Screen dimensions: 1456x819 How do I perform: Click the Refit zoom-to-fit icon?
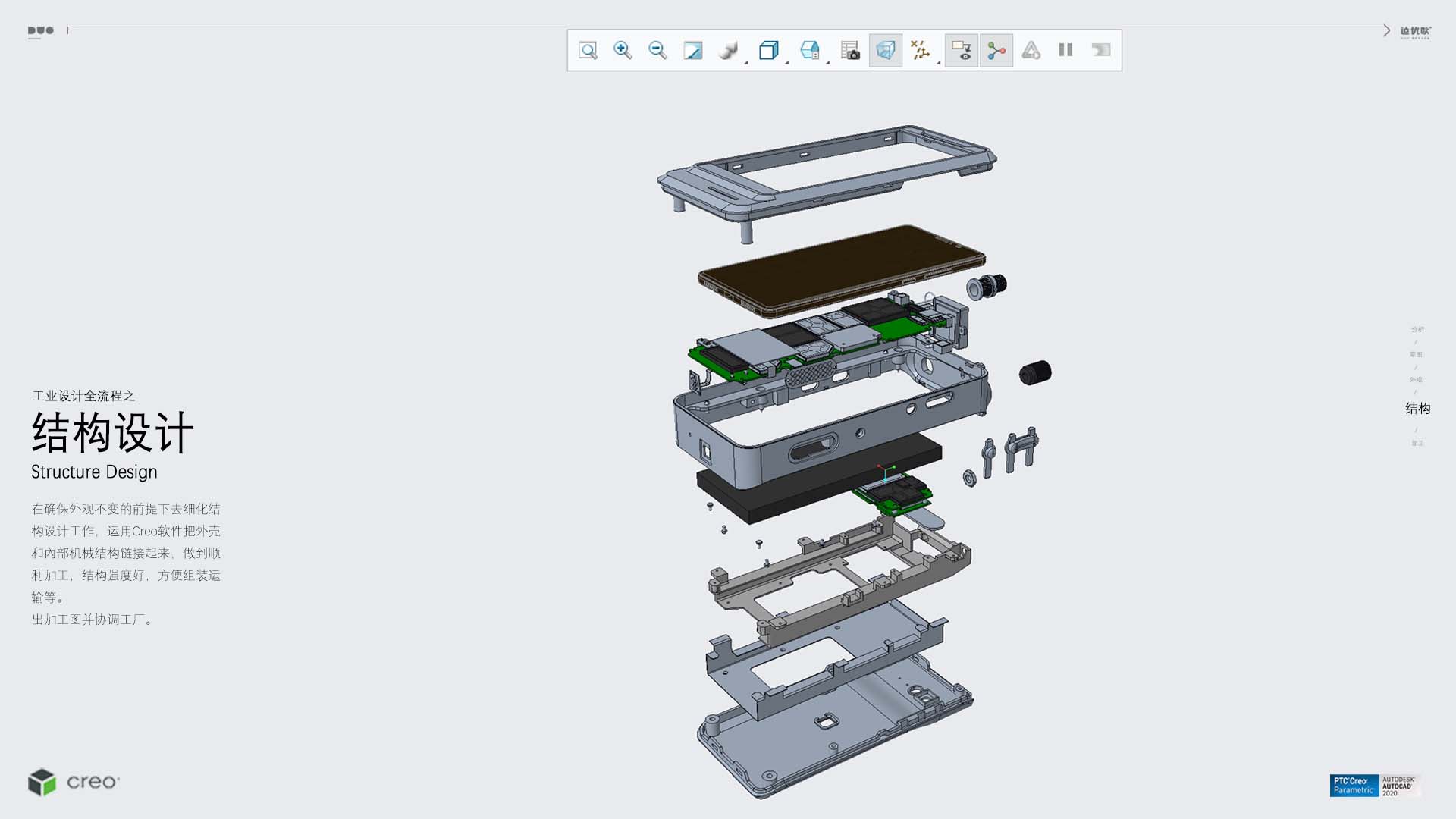[588, 51]
